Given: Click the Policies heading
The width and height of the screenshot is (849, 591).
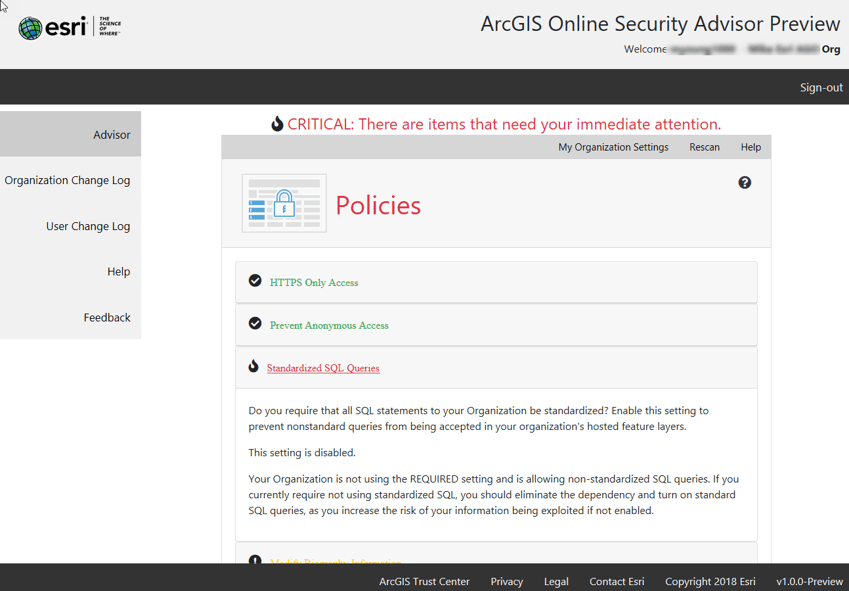Looking at the screenshot, I should [x=378, y=206].
